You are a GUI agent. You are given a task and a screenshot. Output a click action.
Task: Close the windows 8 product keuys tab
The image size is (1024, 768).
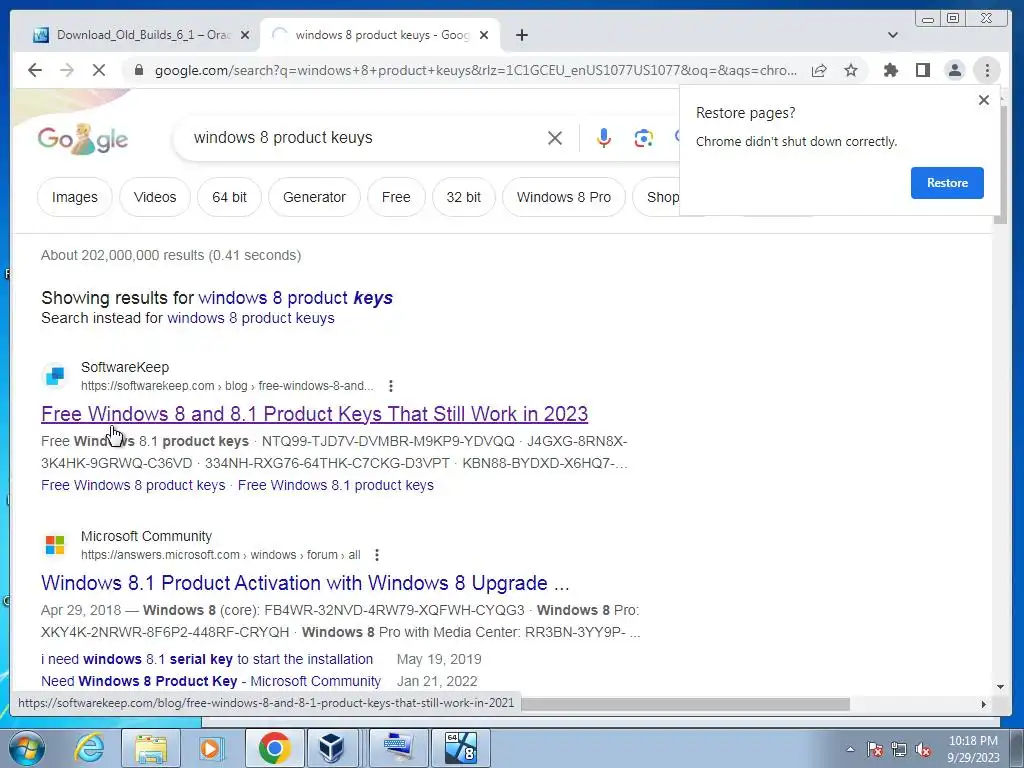(484, 35)
